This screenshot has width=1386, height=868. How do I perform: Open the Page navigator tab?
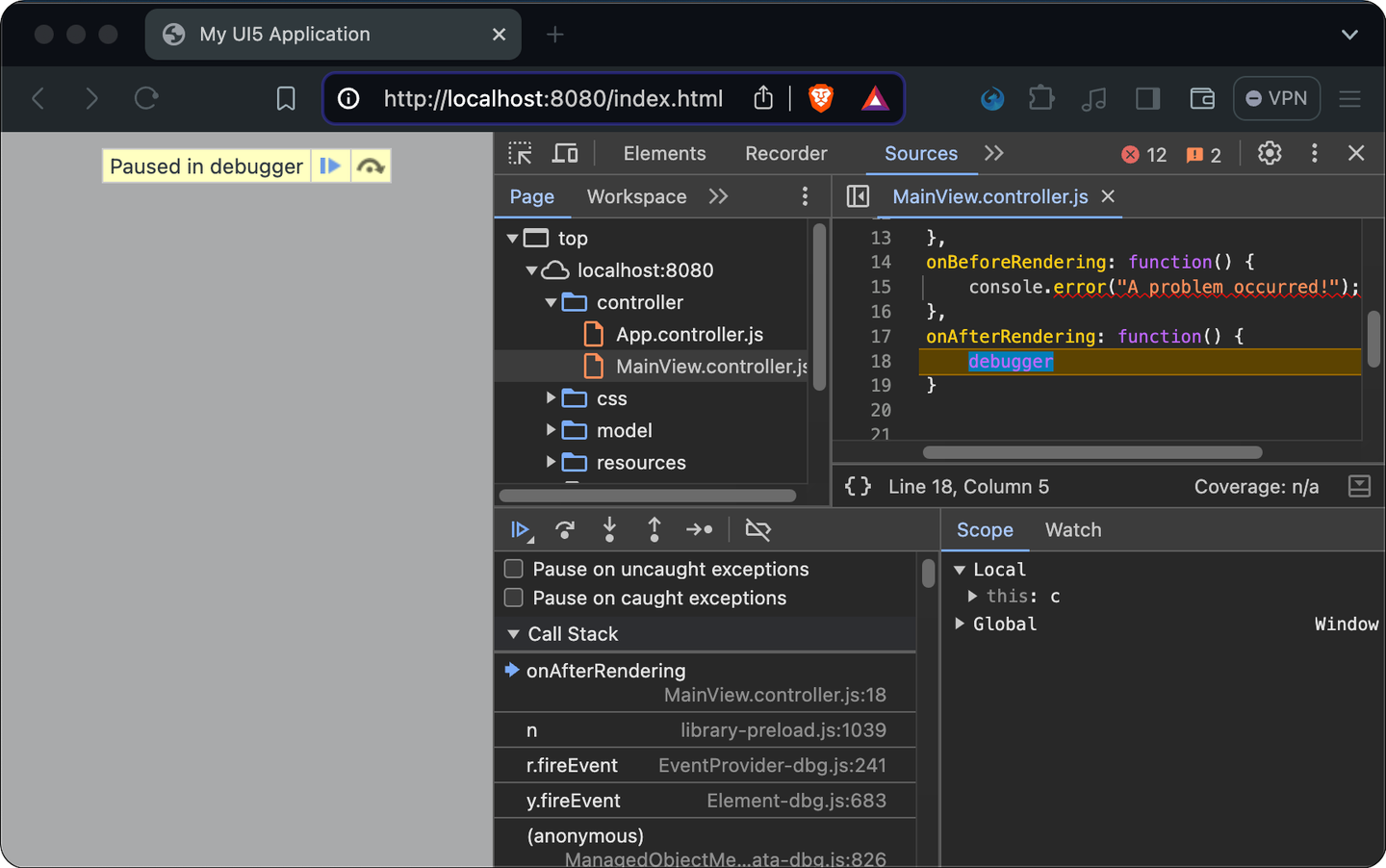531,196
